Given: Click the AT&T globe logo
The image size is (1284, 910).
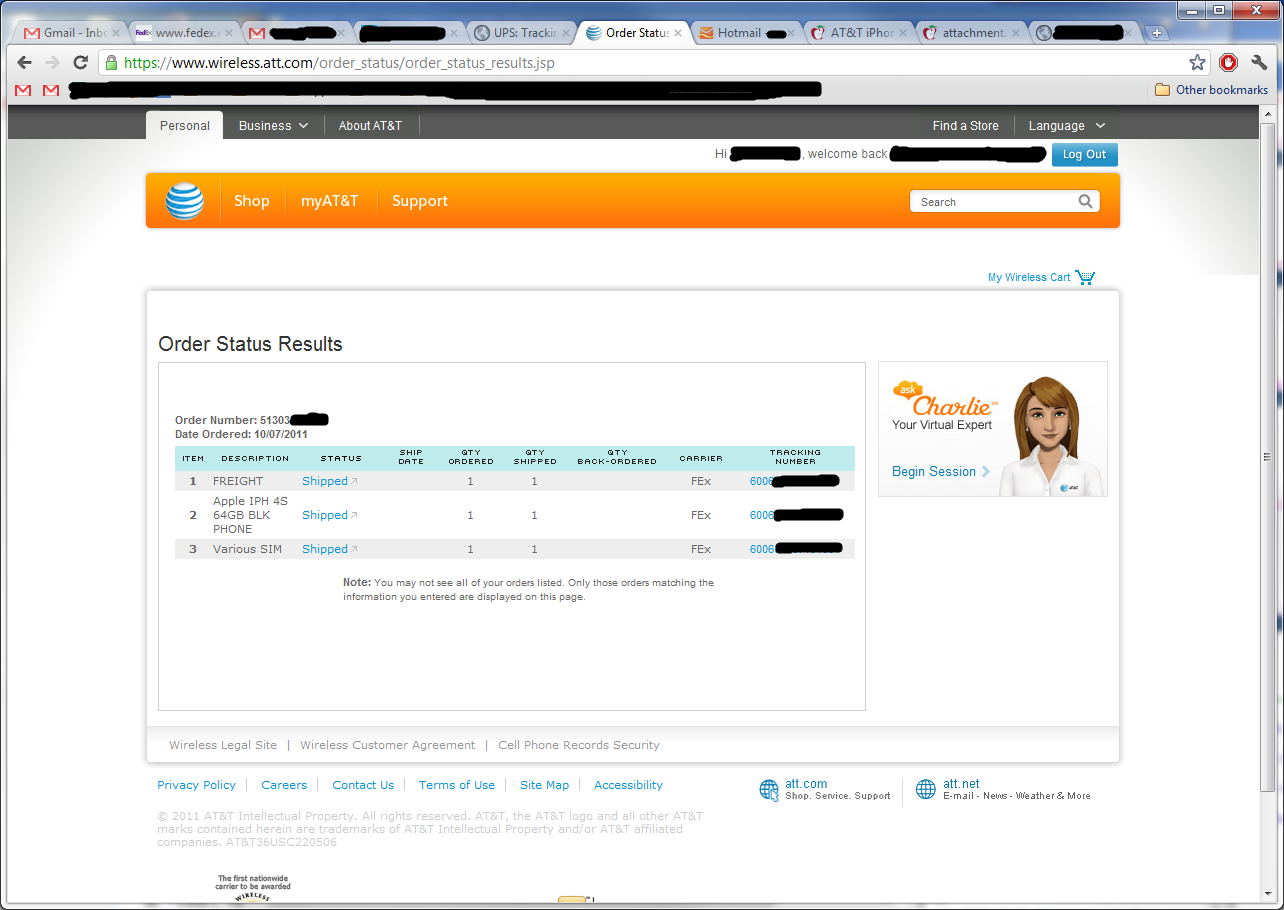Looking at the screenshot, I should click(185, 201).
